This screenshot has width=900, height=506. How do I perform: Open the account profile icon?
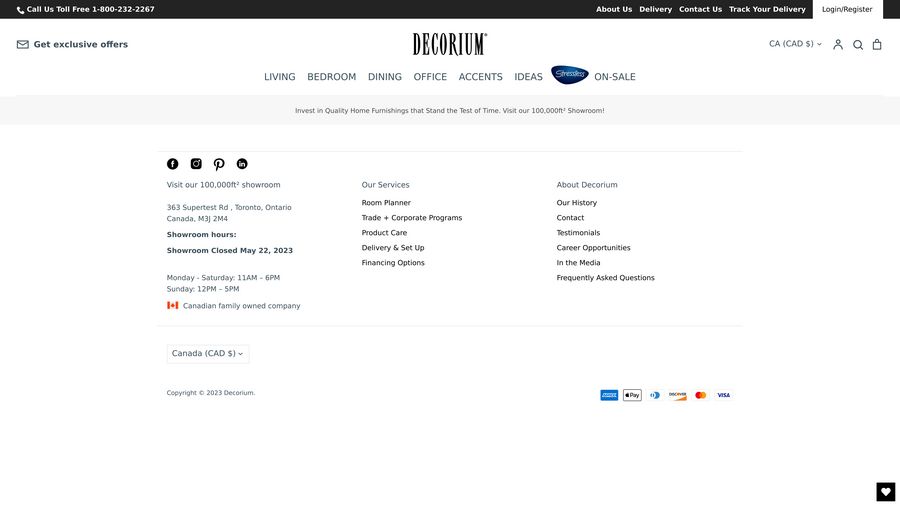(x=838, y=44)
